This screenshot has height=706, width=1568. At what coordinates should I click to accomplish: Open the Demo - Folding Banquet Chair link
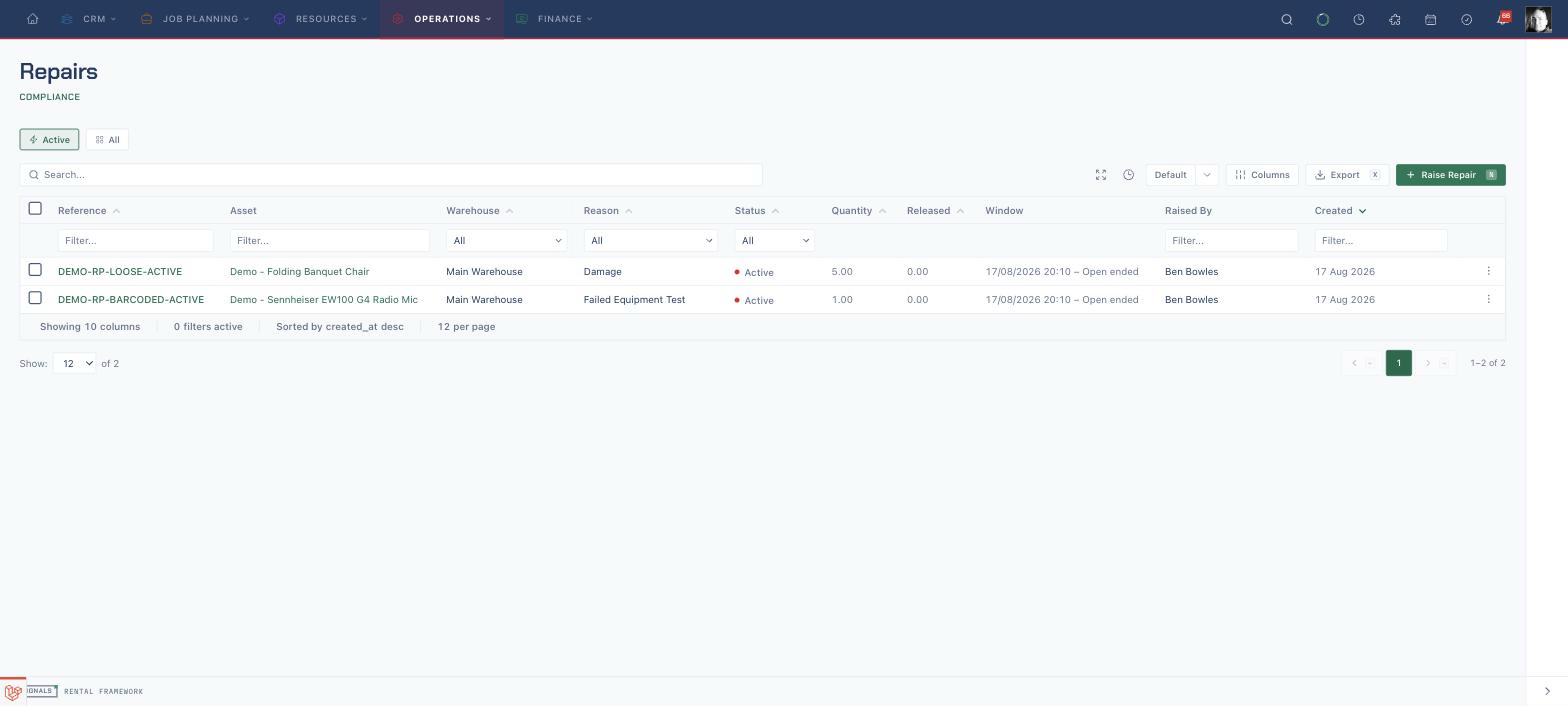[299, 271]
